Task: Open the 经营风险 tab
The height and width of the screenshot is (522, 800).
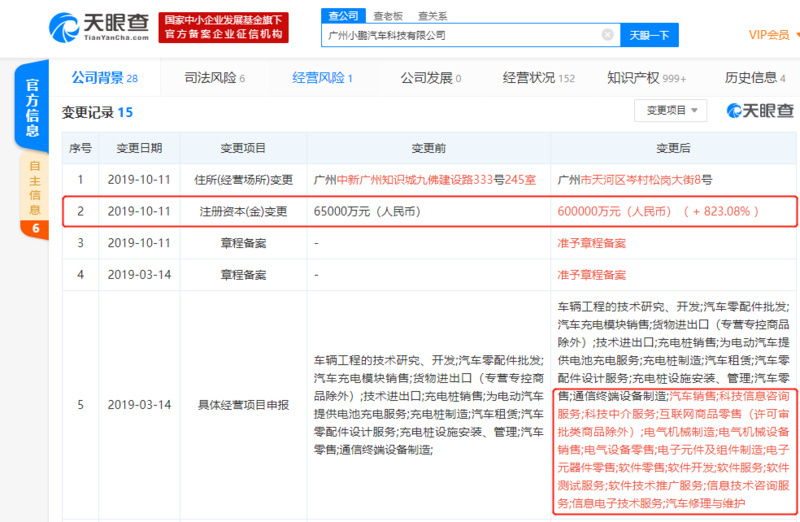Action: pyautogui.click(x=322, y=78)
